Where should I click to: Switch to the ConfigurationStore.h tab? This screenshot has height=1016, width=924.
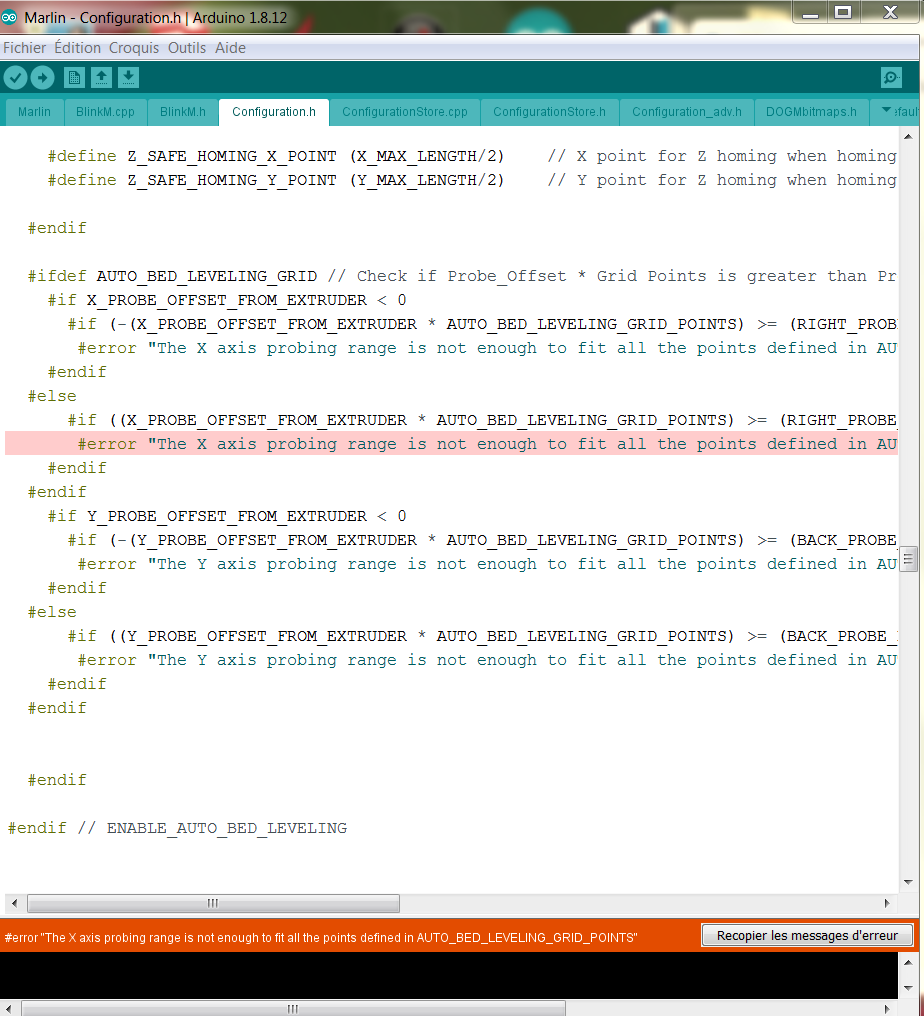click(549, 112)
